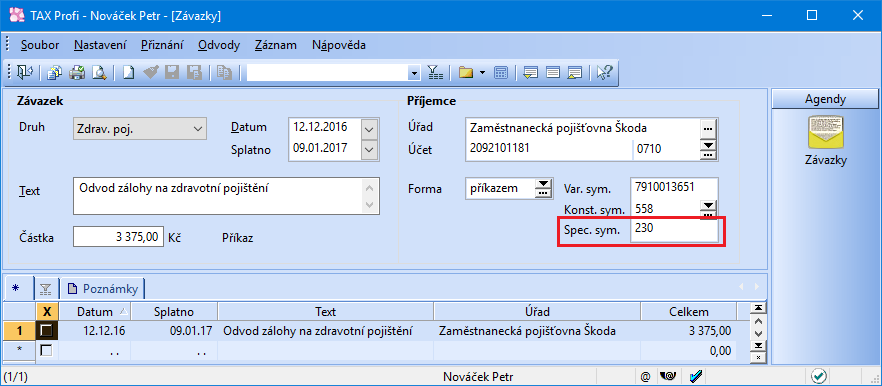Viewport: 882px width, 386px height.
Task: Open the Úřad lookup ellipsis button
Action: click(708, 128)
